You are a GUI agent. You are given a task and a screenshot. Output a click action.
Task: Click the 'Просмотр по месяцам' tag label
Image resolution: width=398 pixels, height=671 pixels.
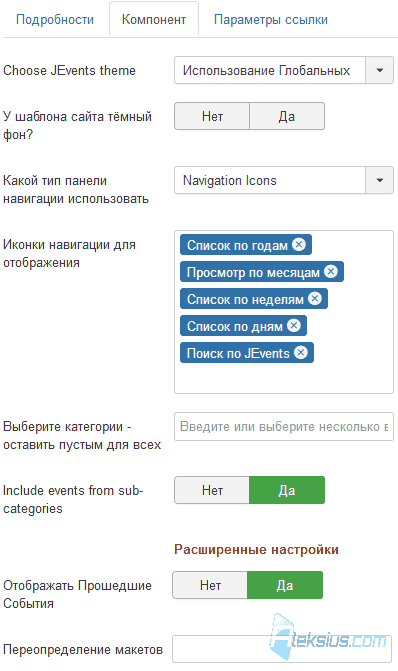(x=253, y=272)
